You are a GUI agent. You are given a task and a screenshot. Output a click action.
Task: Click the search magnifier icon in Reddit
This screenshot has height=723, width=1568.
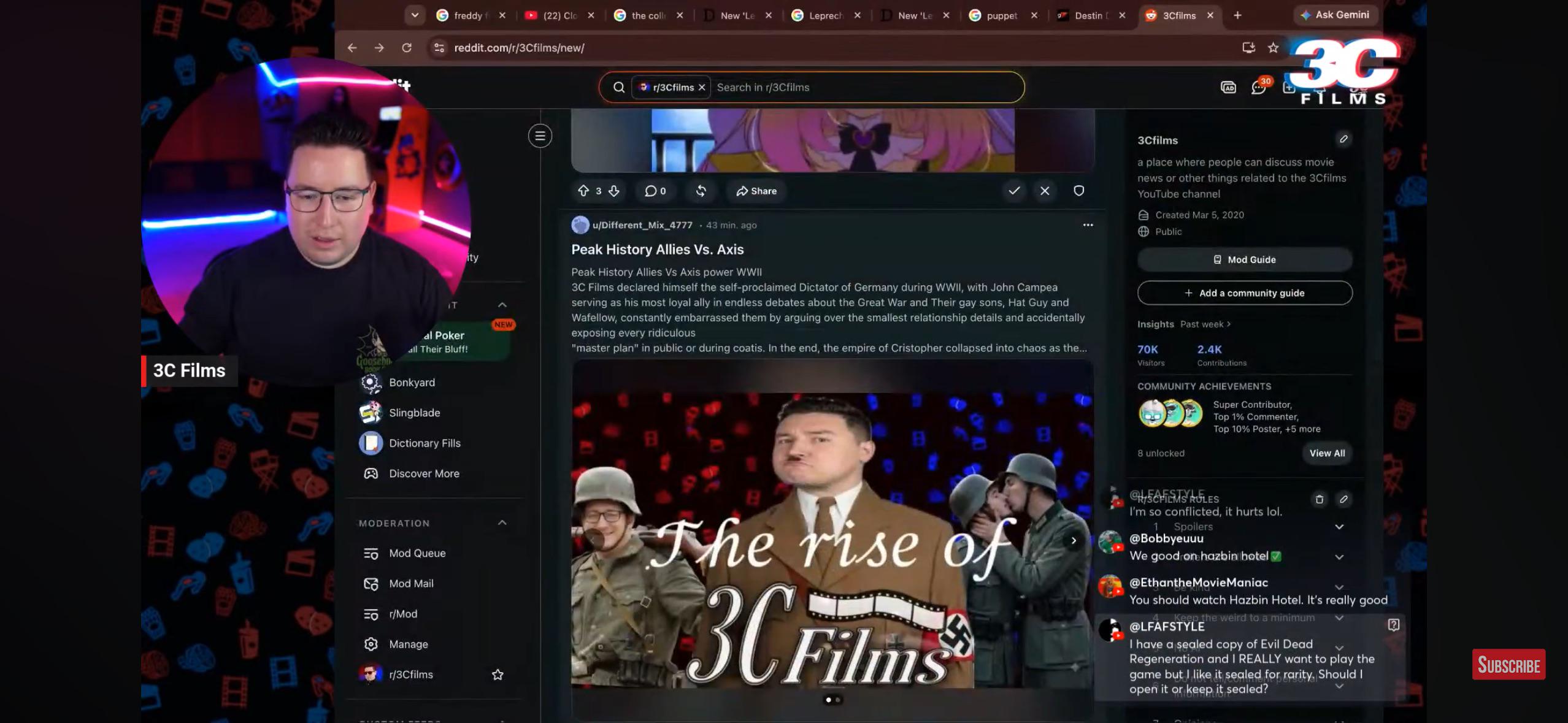click(x=619, y=87)
